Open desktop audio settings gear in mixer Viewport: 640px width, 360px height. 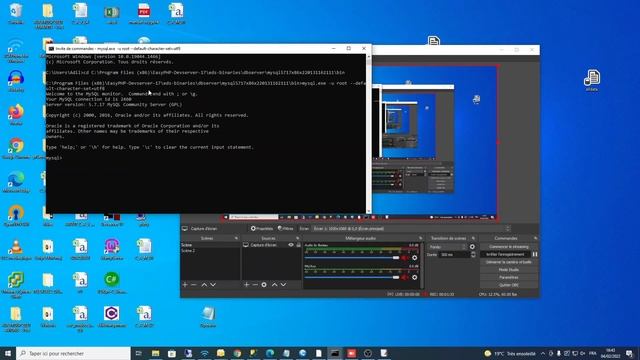coord(415,258)
